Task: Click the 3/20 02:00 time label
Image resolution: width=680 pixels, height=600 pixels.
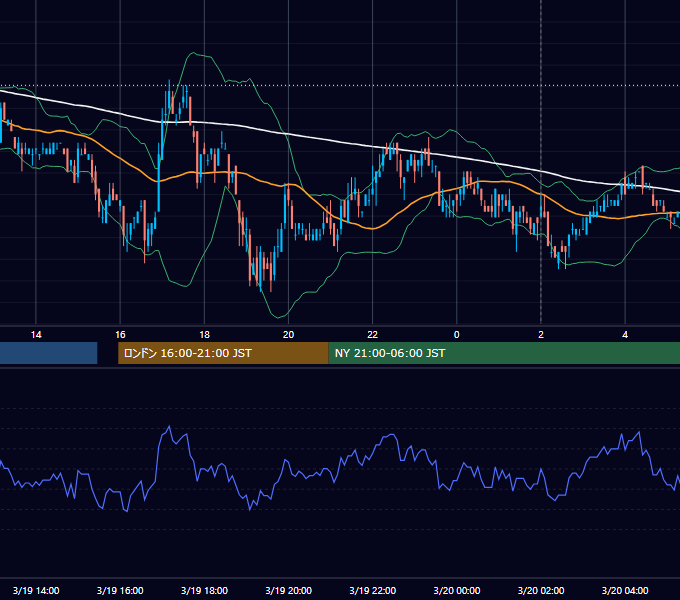Action: tap(541, 590)
